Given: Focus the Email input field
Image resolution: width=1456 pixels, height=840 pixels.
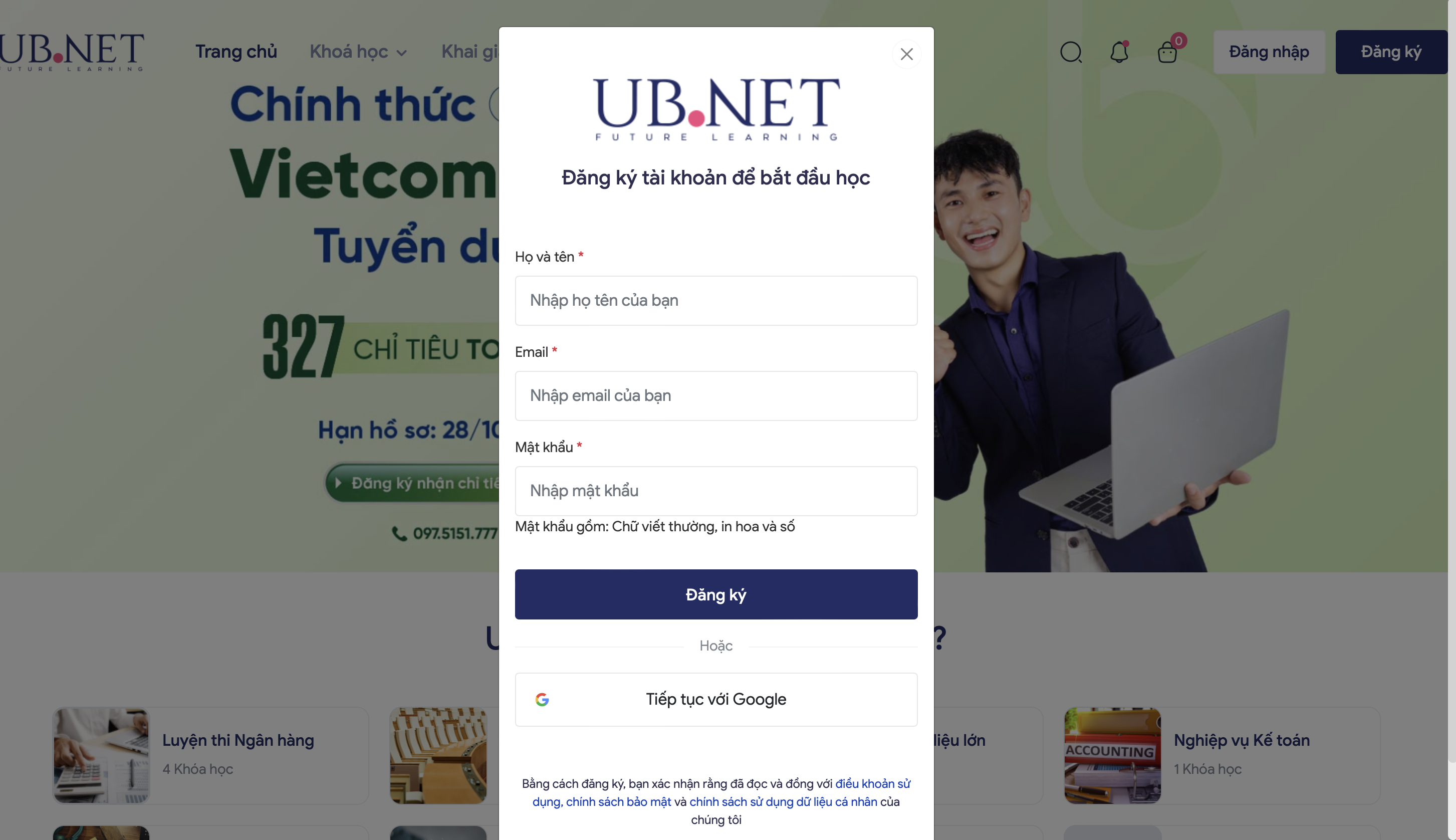Looking at the screenshot, I should coord(716,396).
